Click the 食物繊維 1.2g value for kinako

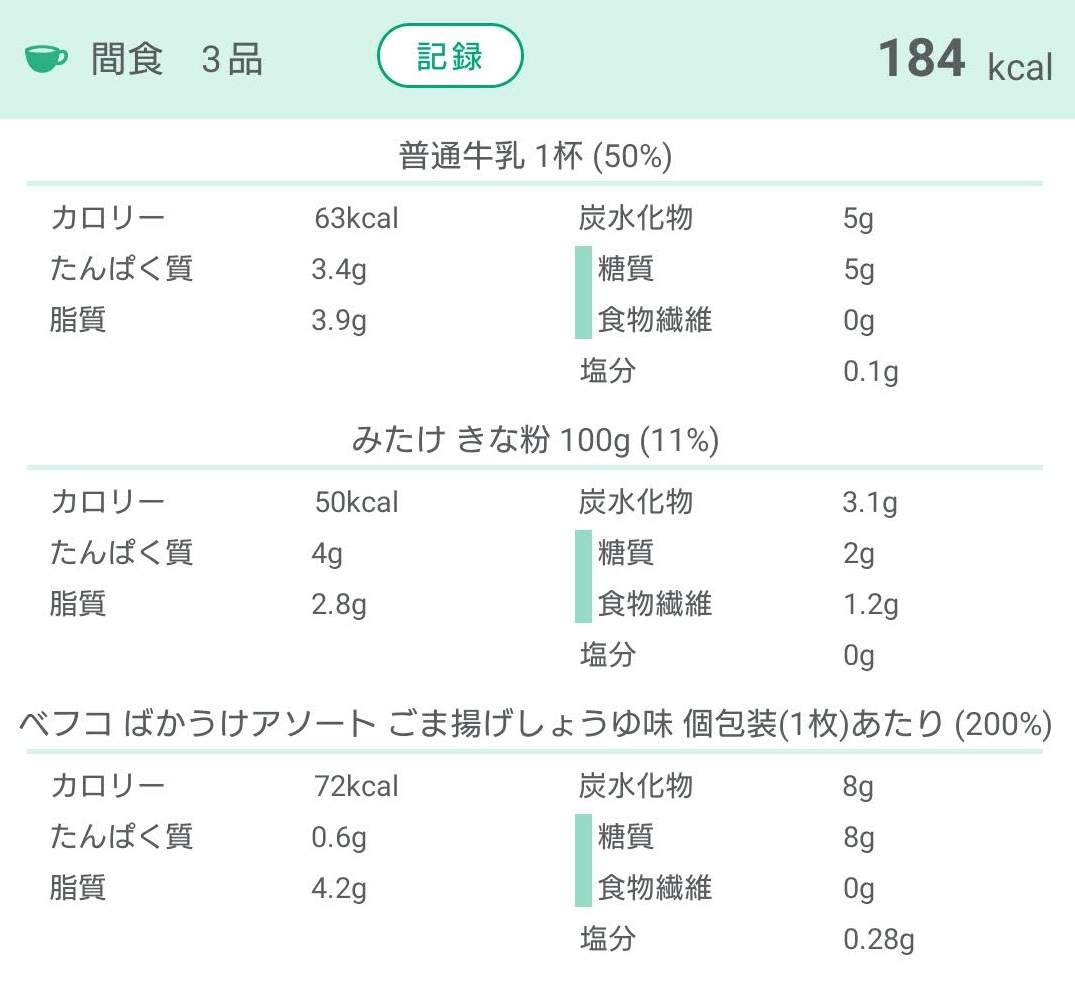[871, 605]
